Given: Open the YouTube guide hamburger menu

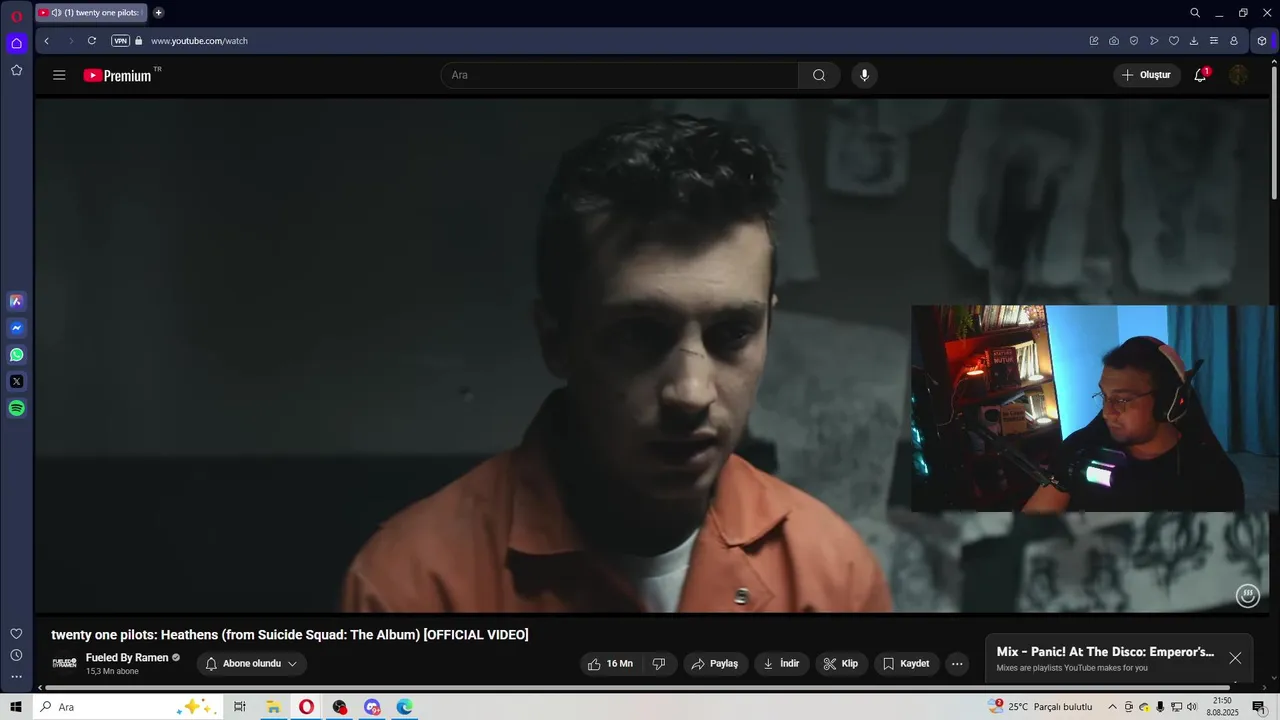Looking at the screenshot, I should tap(59, 75).
